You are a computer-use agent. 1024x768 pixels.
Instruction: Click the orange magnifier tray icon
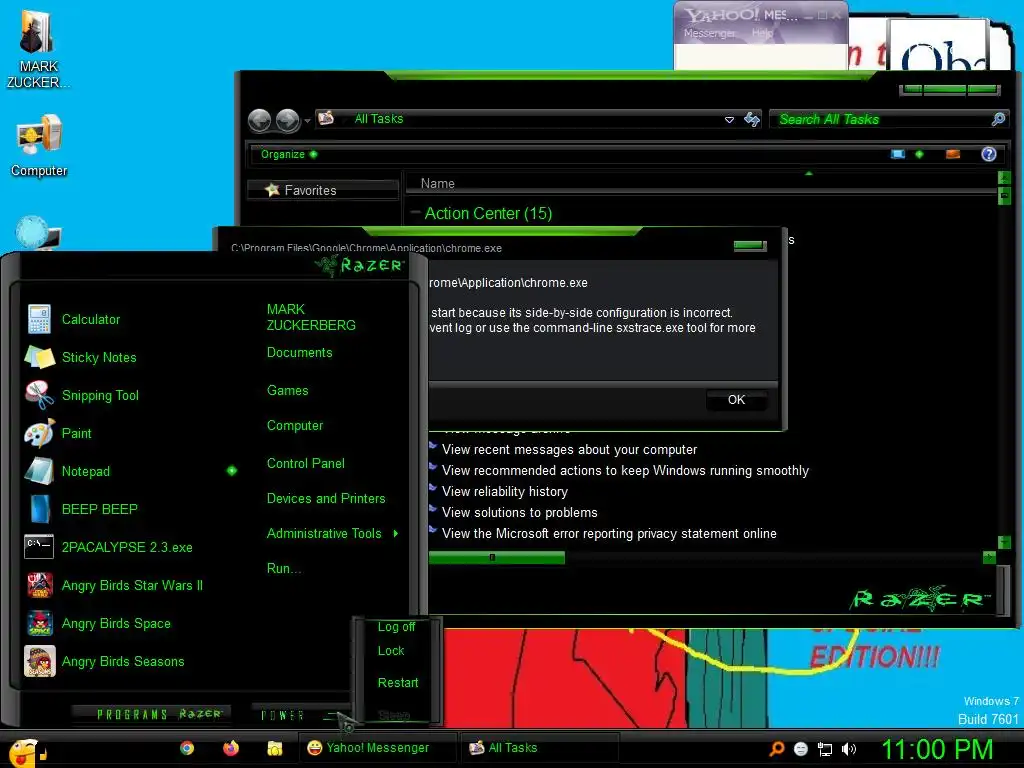776,749
